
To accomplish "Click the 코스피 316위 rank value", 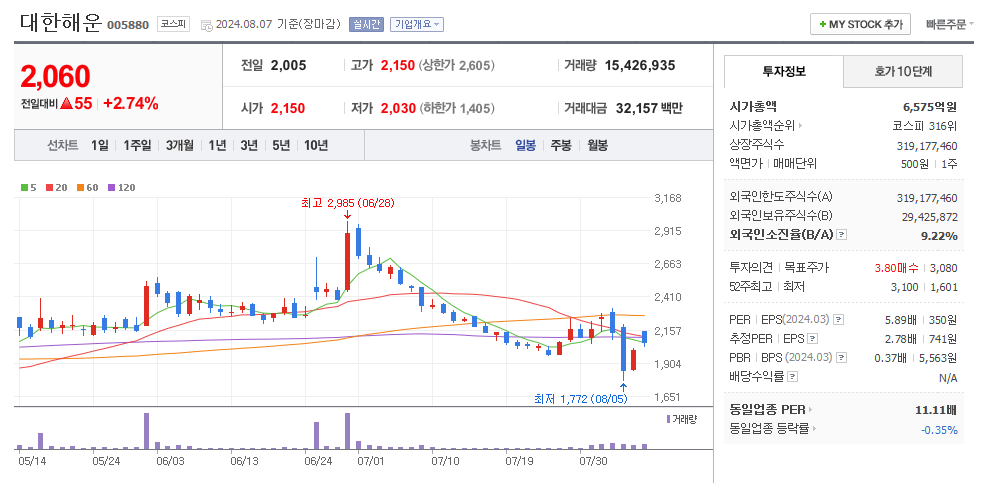I will (x=925, y=126).
